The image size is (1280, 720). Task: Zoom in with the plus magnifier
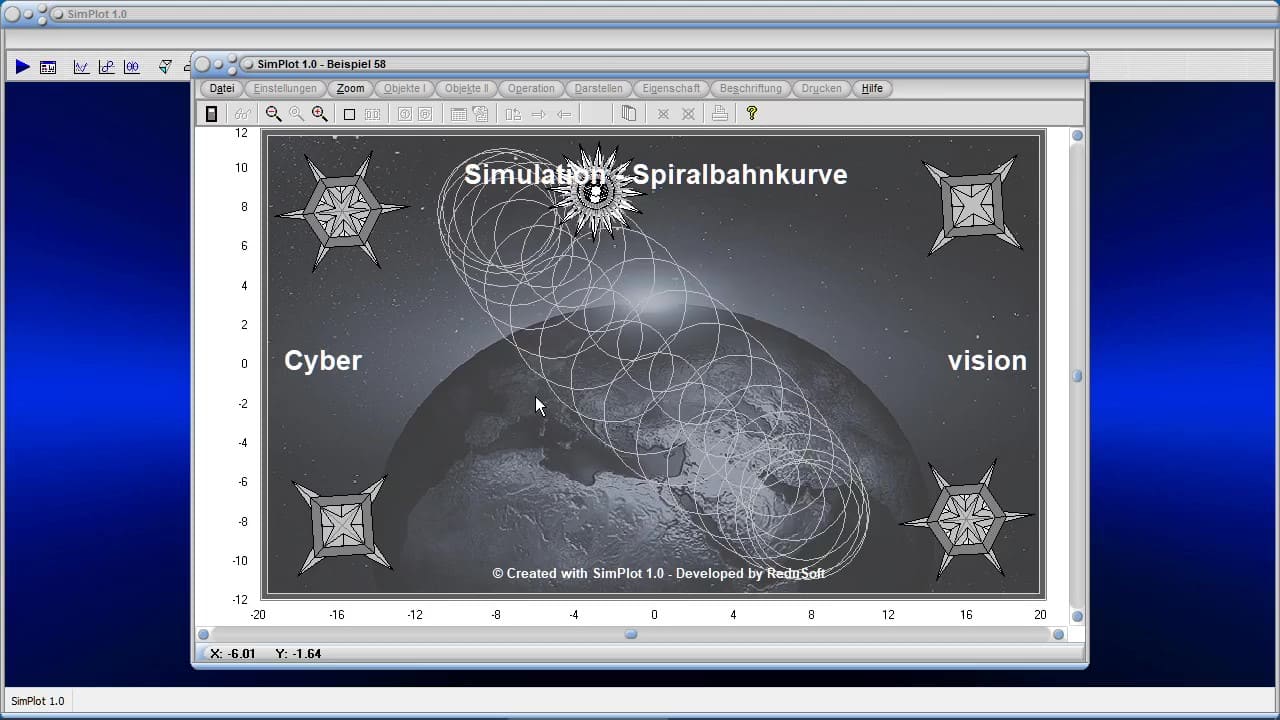tap(319, 114)
